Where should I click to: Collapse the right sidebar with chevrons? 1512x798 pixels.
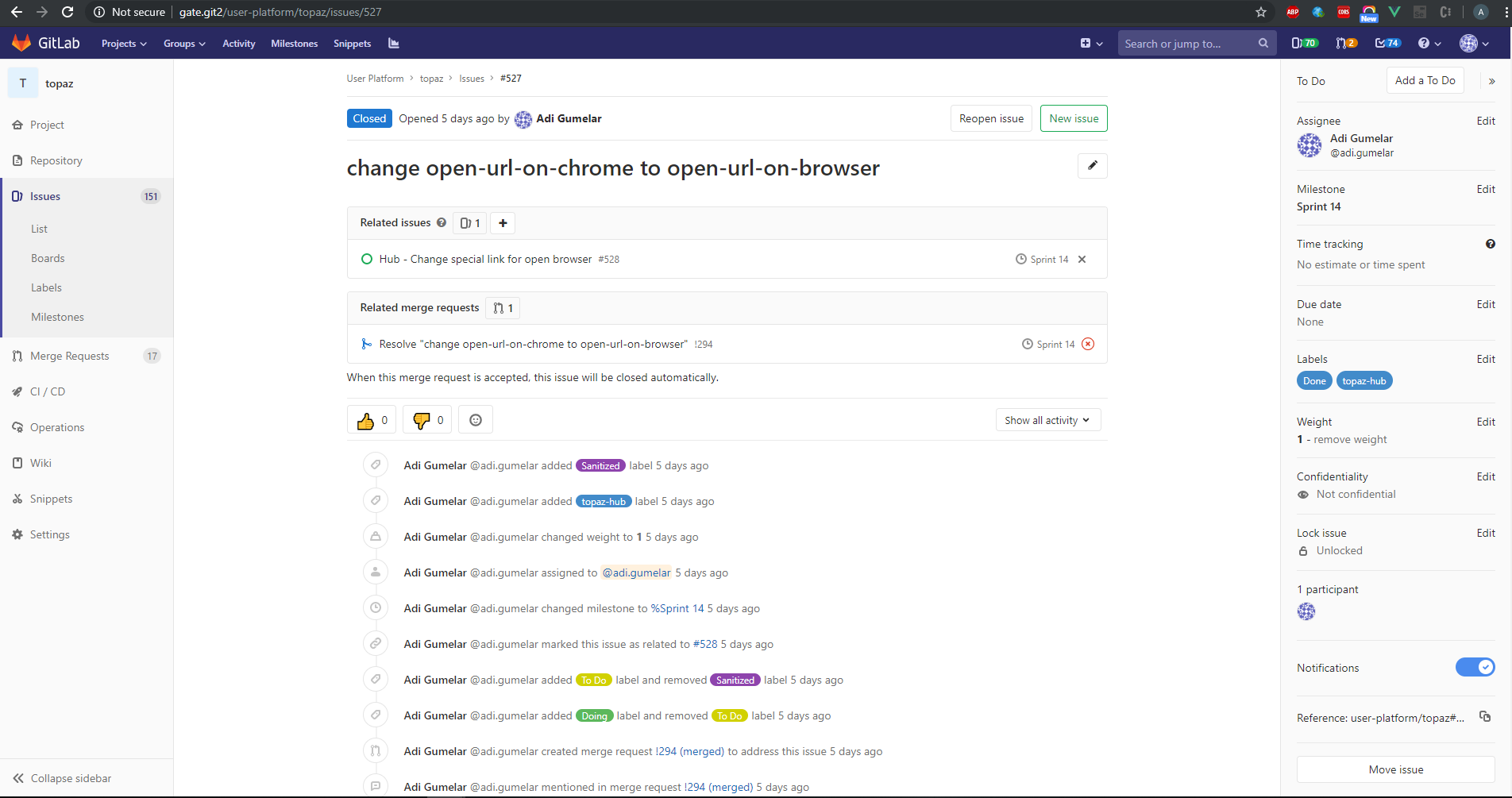tap(1491, 81)
